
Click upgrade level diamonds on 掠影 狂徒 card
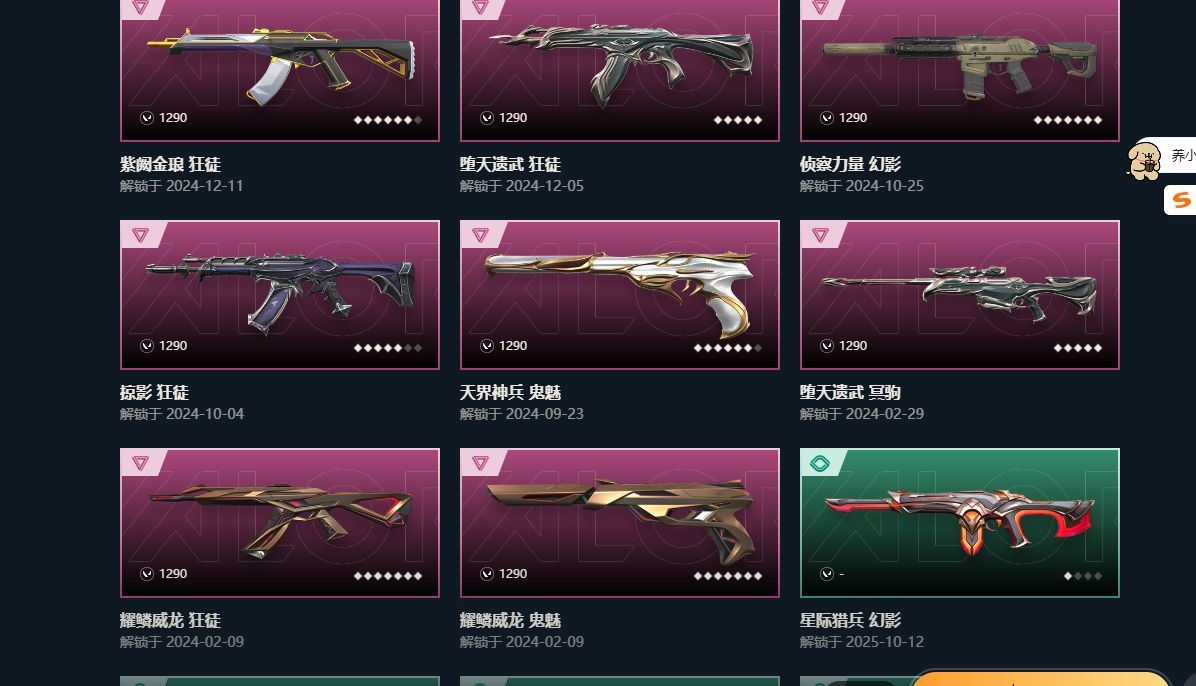(x=387, y=348)
